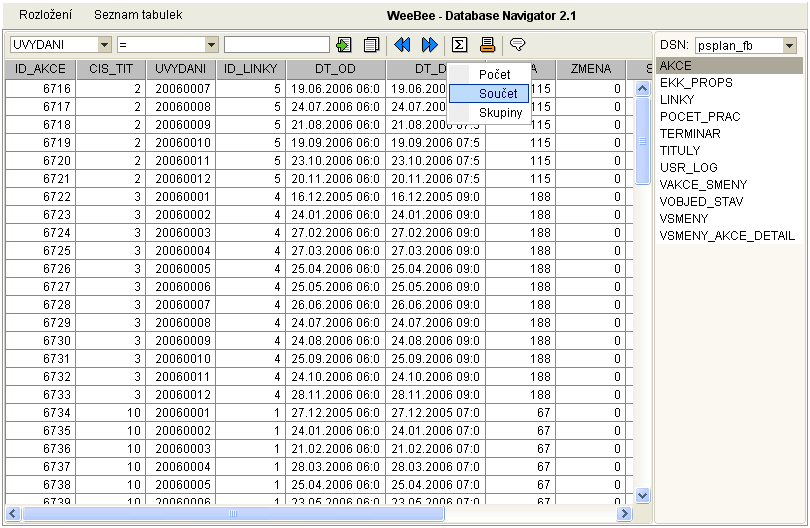Click the ID_AKCE column header
The image size is (810, 528).
coord(40,69)
